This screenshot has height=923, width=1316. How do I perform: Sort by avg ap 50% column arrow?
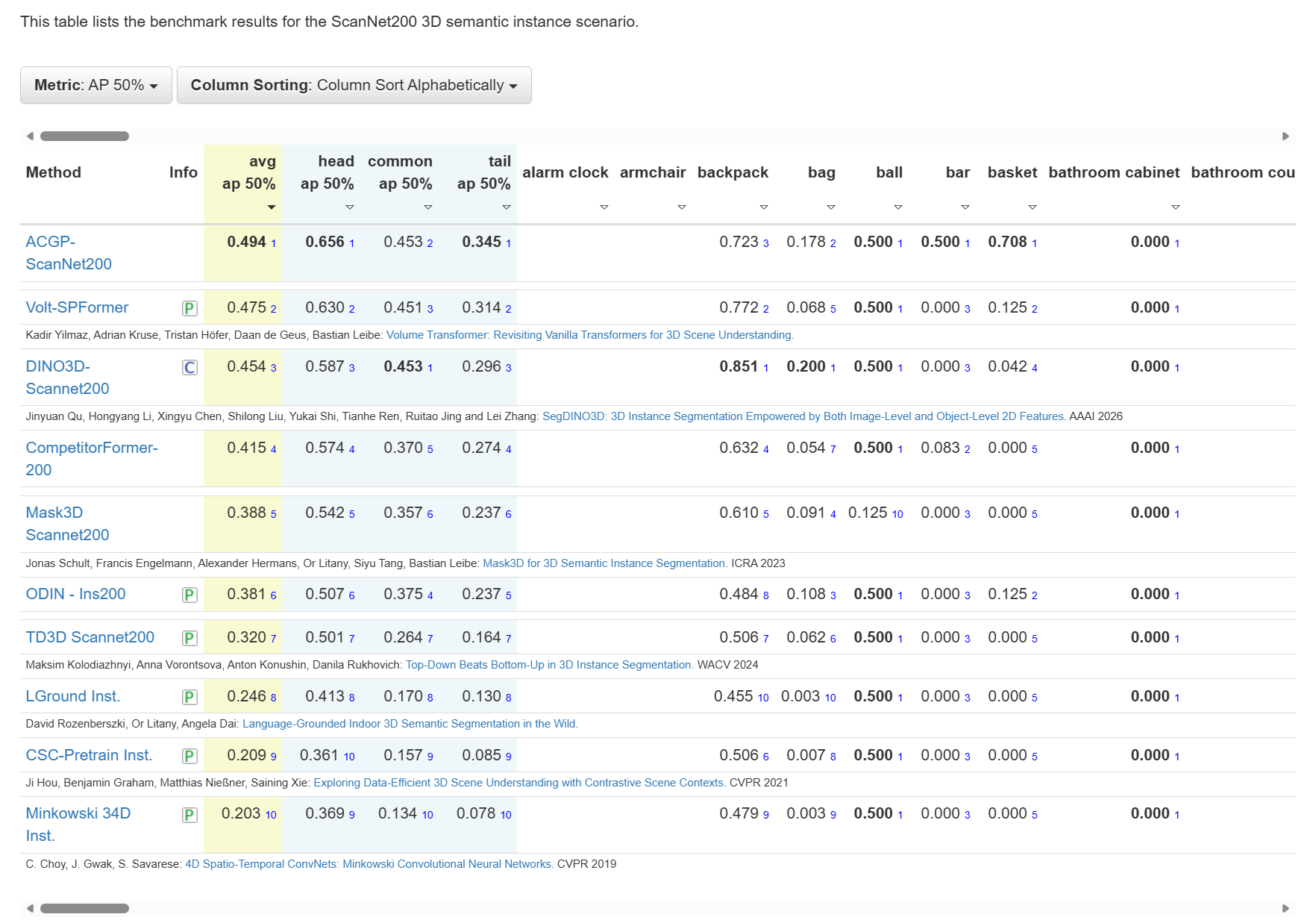tap(272, 207)
